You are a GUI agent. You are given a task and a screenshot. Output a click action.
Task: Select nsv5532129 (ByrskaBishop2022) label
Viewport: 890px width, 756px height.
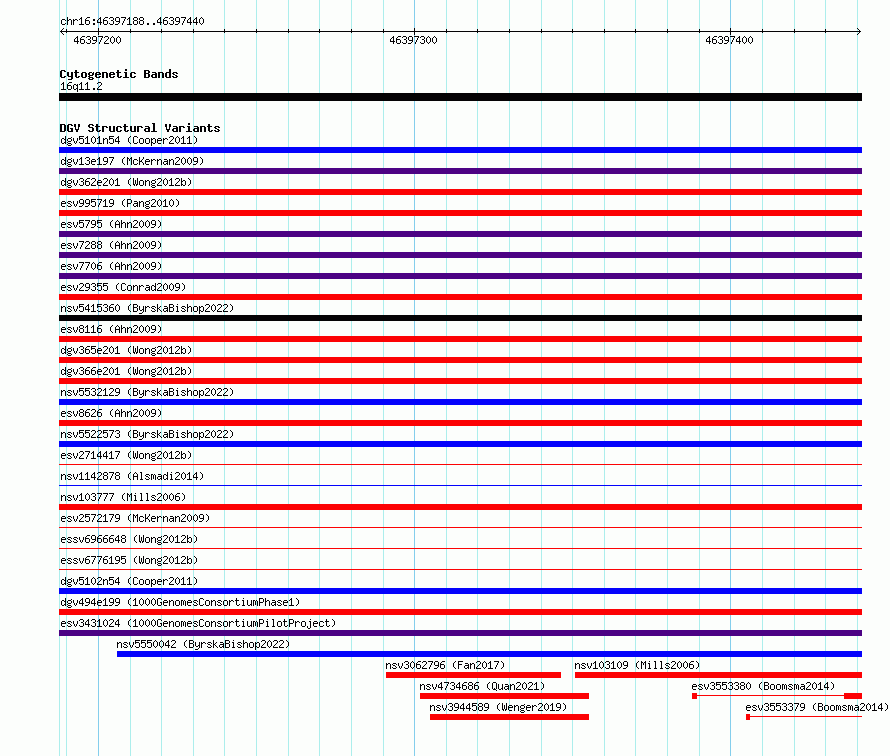147,392
